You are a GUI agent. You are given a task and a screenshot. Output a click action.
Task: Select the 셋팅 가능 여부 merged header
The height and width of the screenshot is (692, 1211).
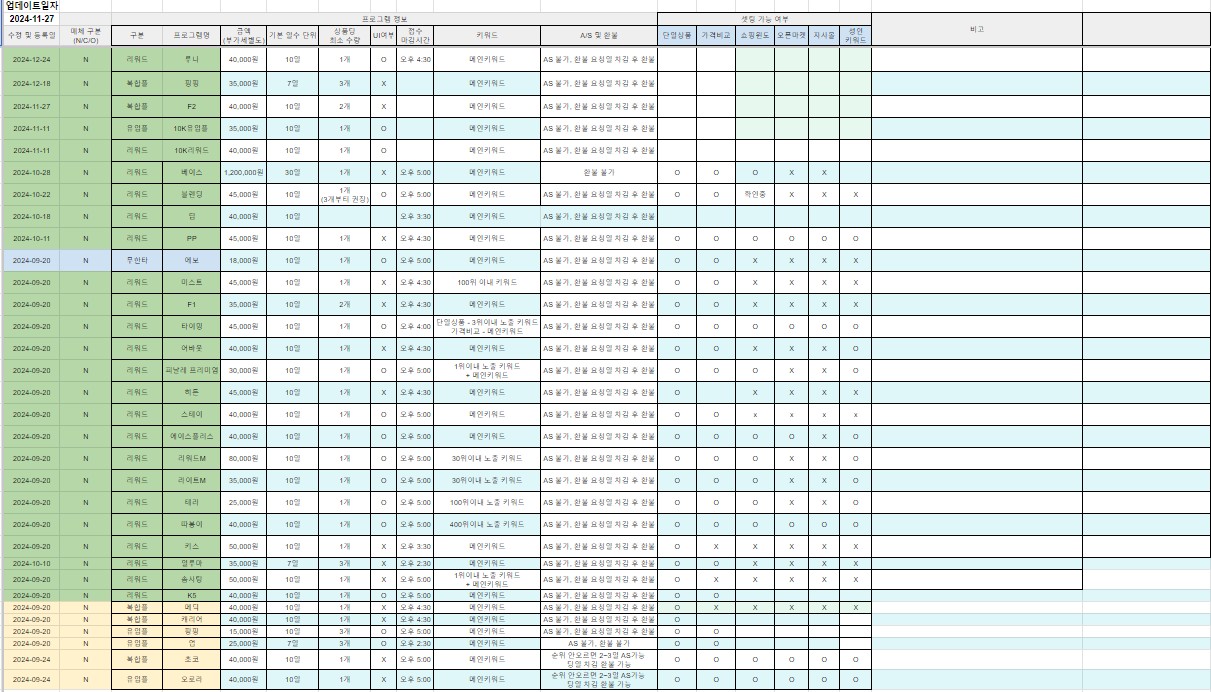click(764, 18)
